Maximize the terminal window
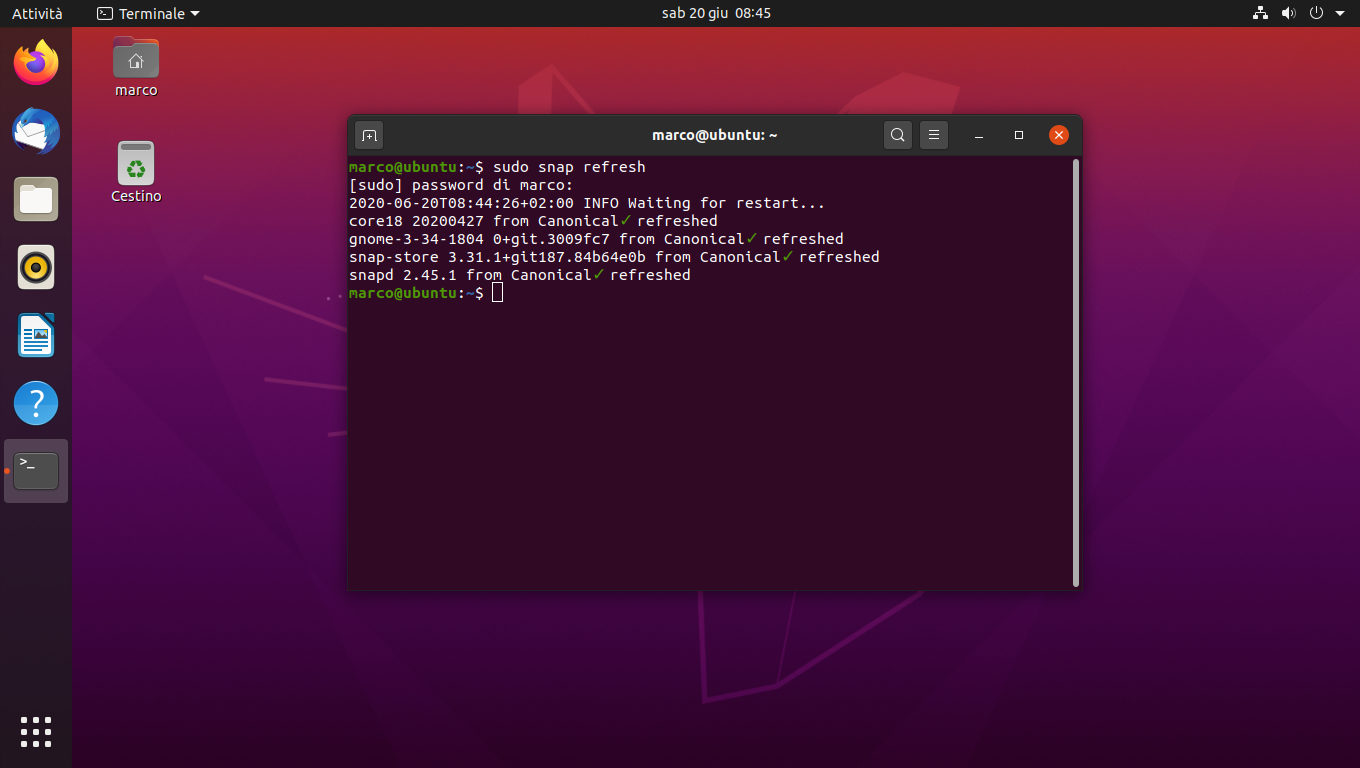 tap(1019, 135)
